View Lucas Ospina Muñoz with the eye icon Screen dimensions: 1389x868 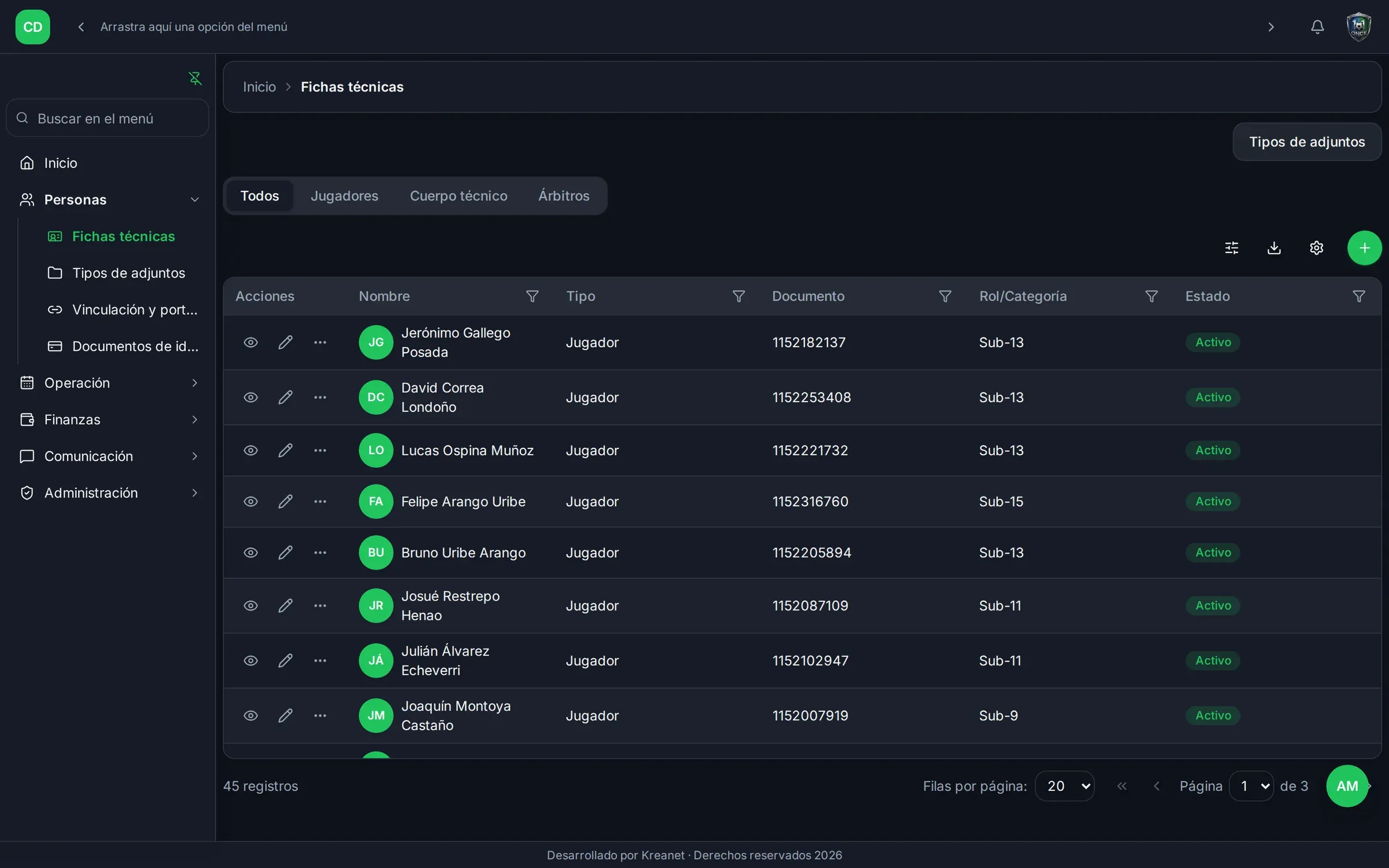click(251, 451)
